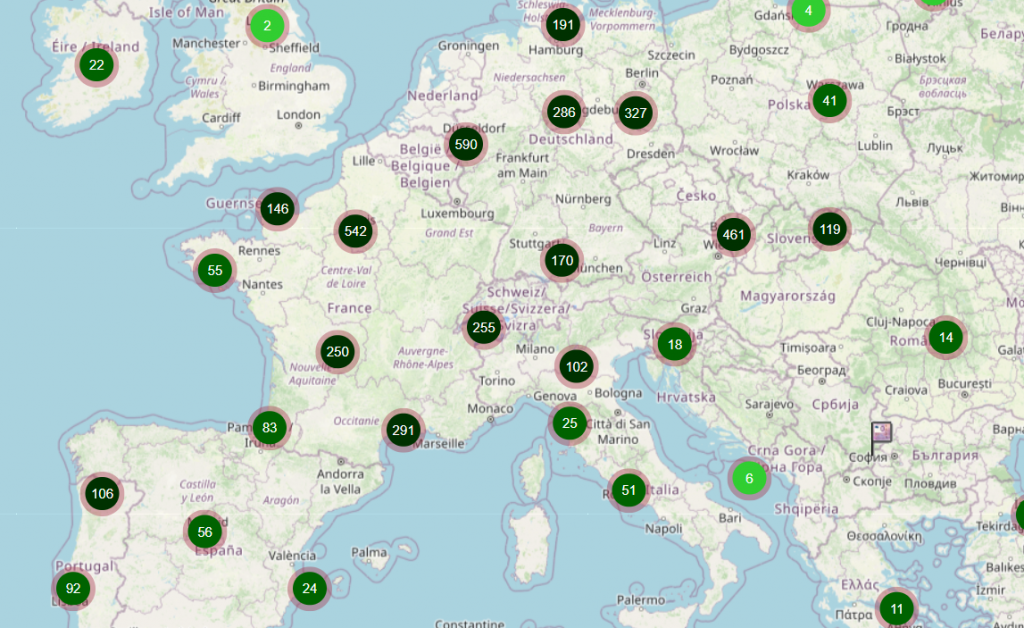Select the 41 cluster near Warszawa
Viewport: 1024px width, 628px height.
829,101
